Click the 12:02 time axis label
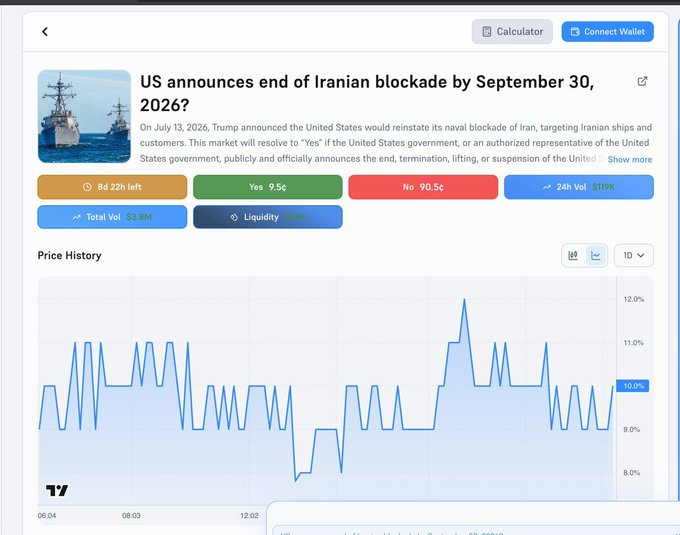This screenshot has width=680, height=535. [249, 515]
